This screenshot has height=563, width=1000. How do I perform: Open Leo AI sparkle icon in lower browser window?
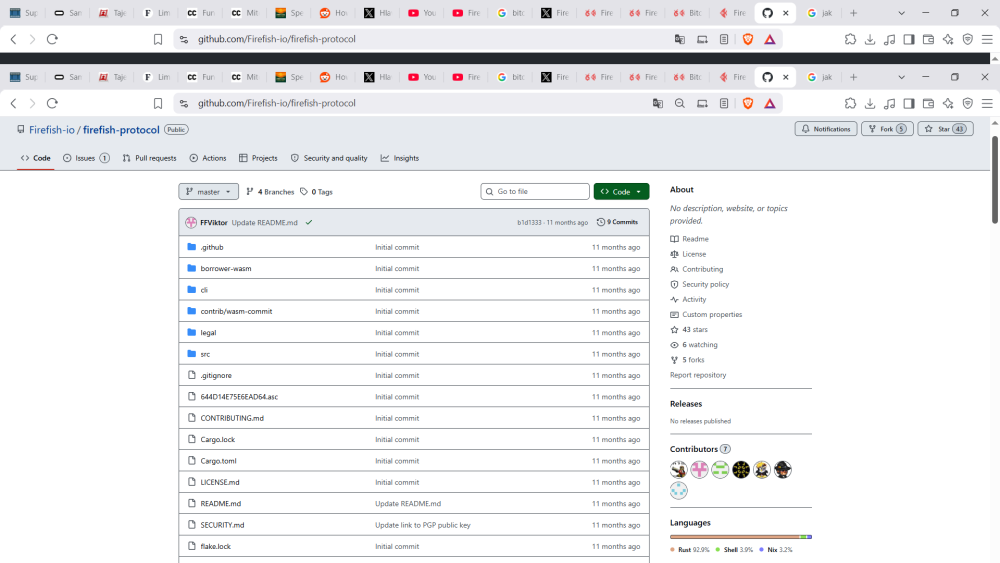pyautogui.click(x=948, y=103)
